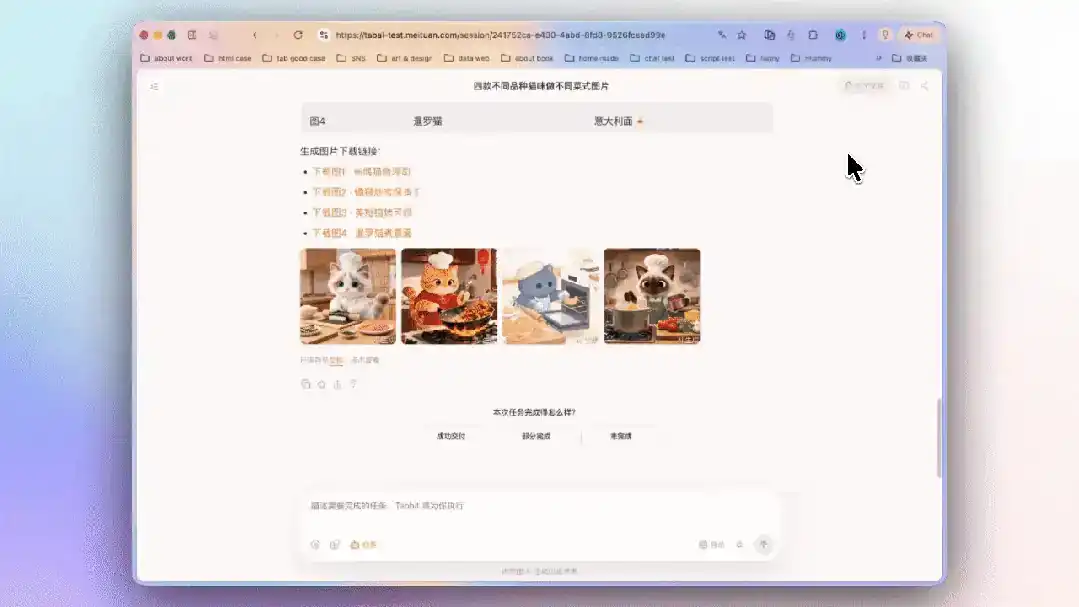Click the small icon left of the send button
The height and width of the screenshot is (607, 1079).
(740, 544)
